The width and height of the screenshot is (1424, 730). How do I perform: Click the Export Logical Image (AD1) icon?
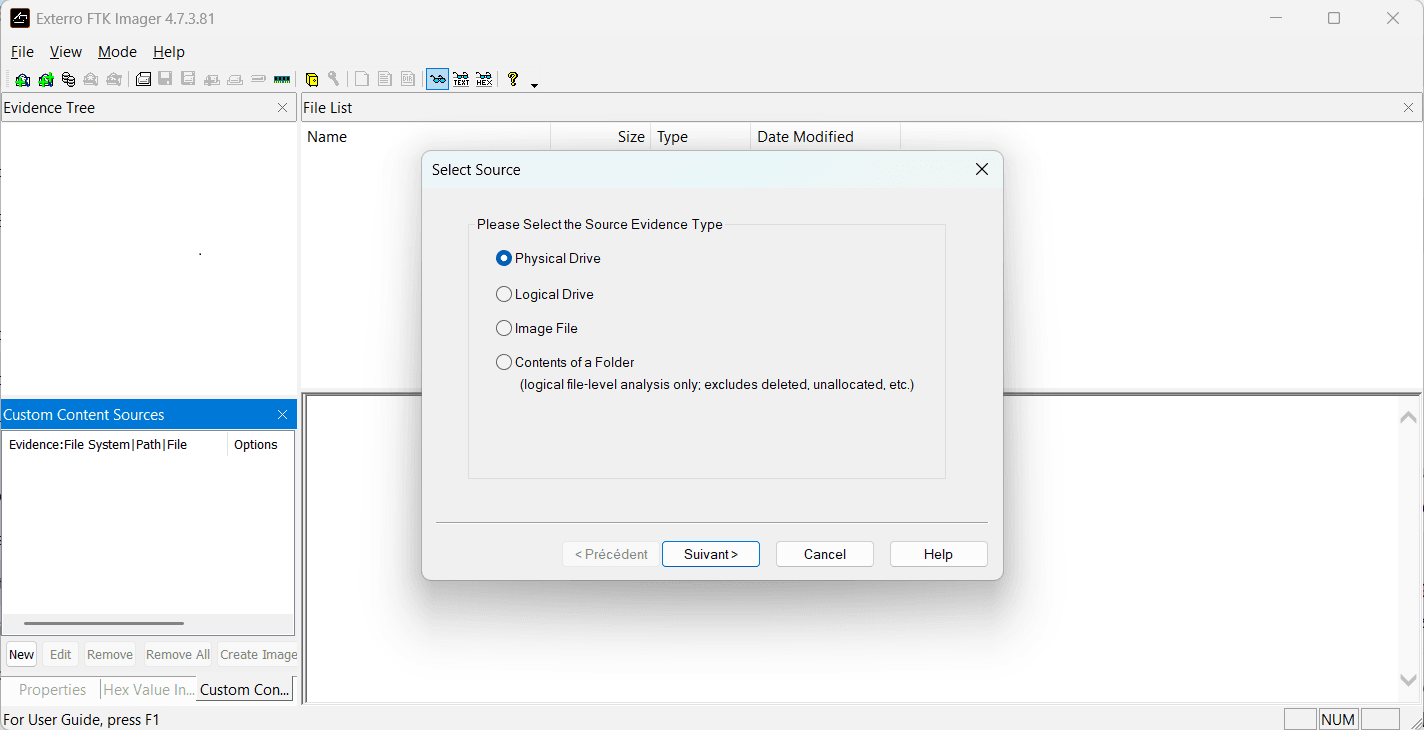click(x=188, y=79)
